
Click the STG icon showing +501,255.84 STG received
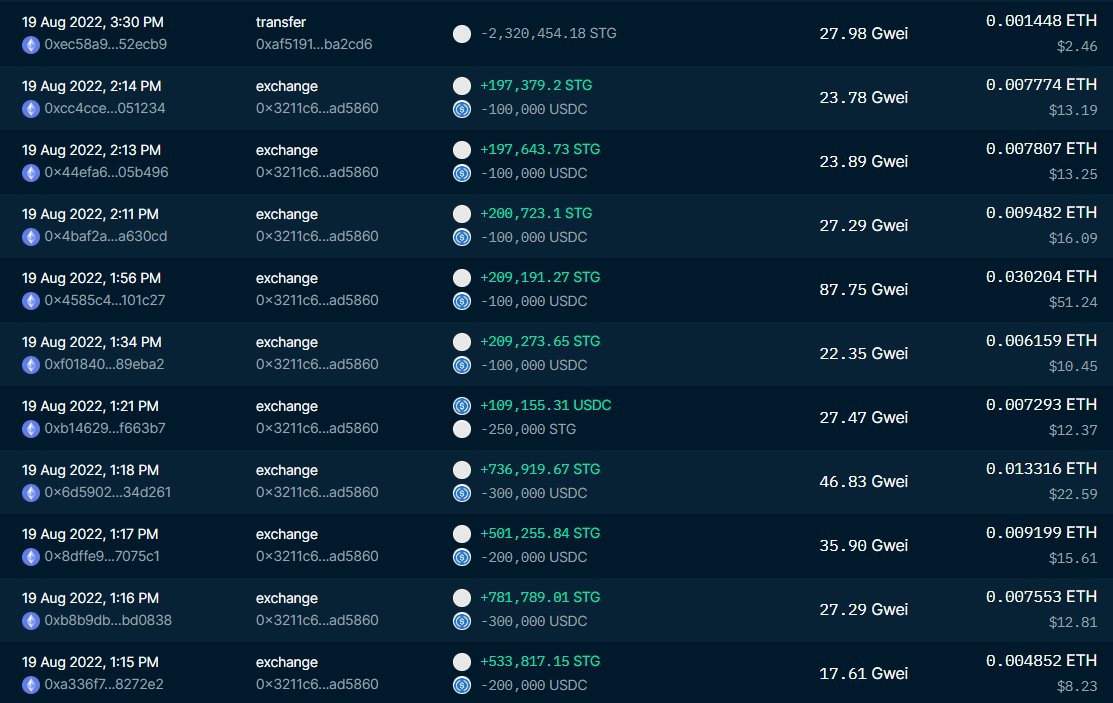(461, 533)
